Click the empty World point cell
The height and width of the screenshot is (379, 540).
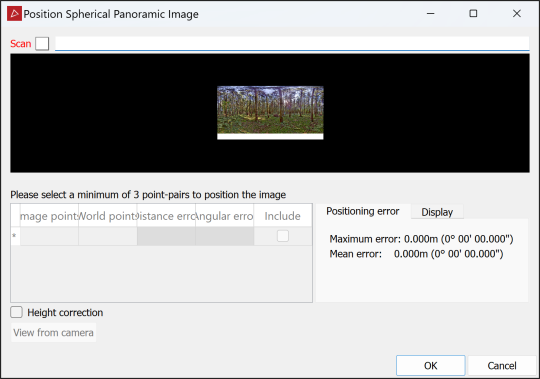click(108, 236)
